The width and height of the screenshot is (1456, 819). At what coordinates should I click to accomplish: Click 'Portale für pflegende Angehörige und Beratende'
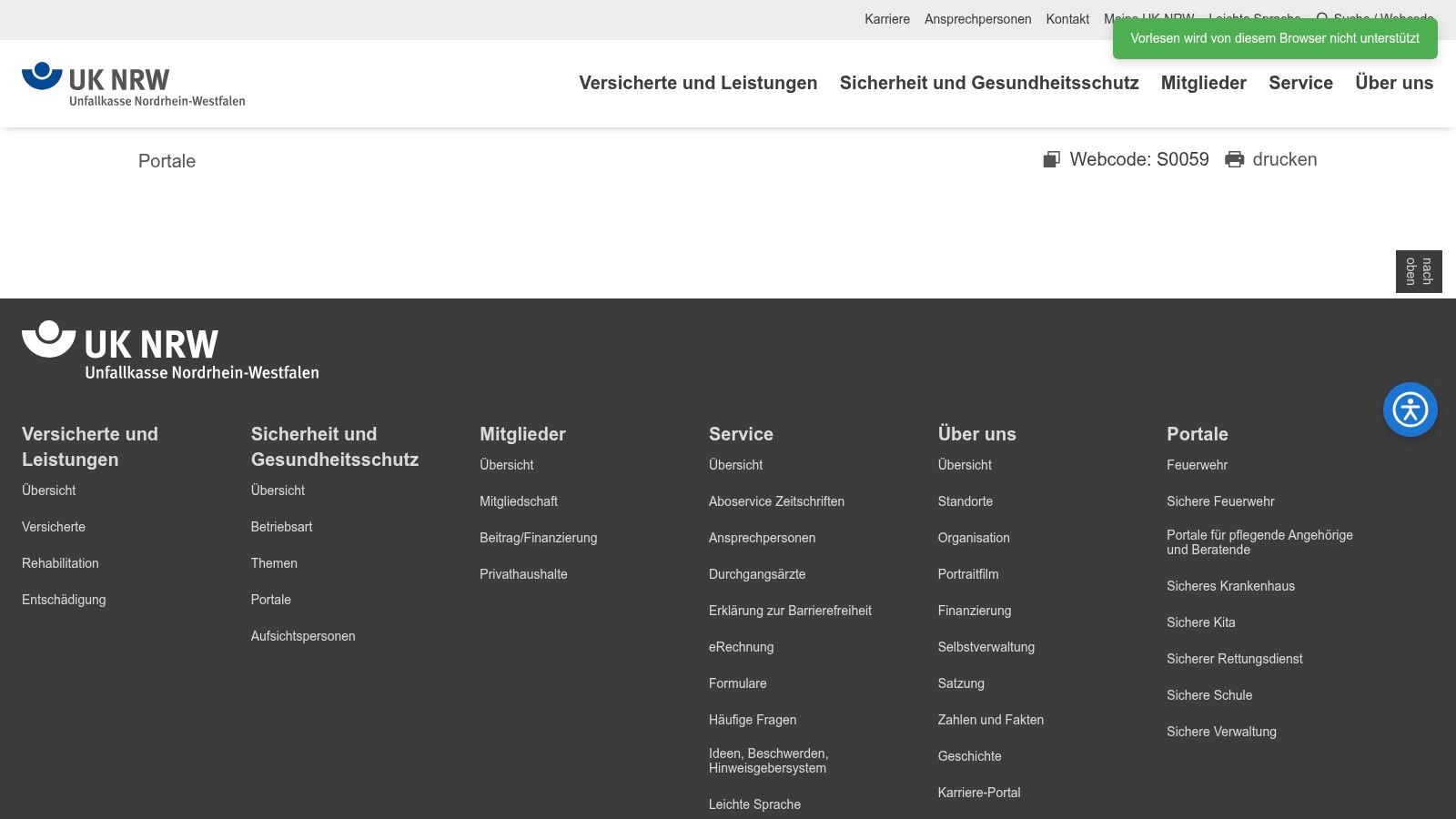click(1259, 542)
